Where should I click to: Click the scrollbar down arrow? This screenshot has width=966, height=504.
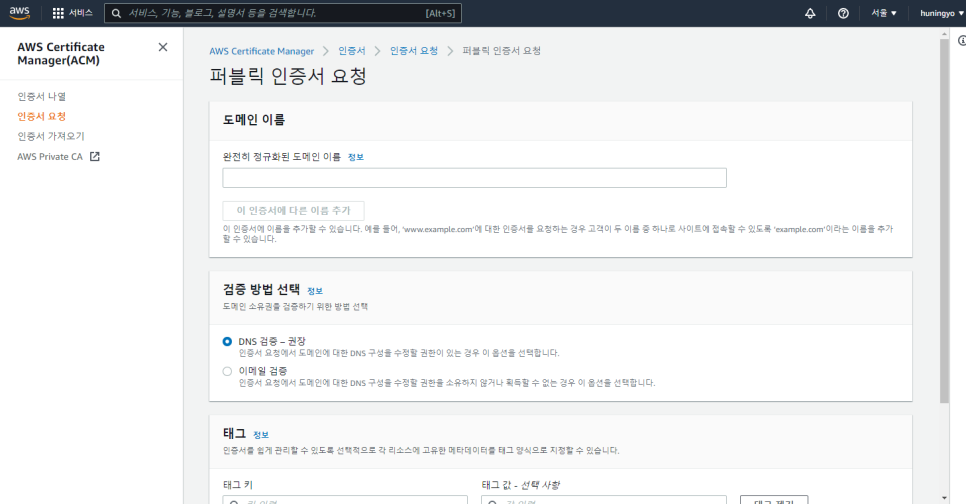944,498
